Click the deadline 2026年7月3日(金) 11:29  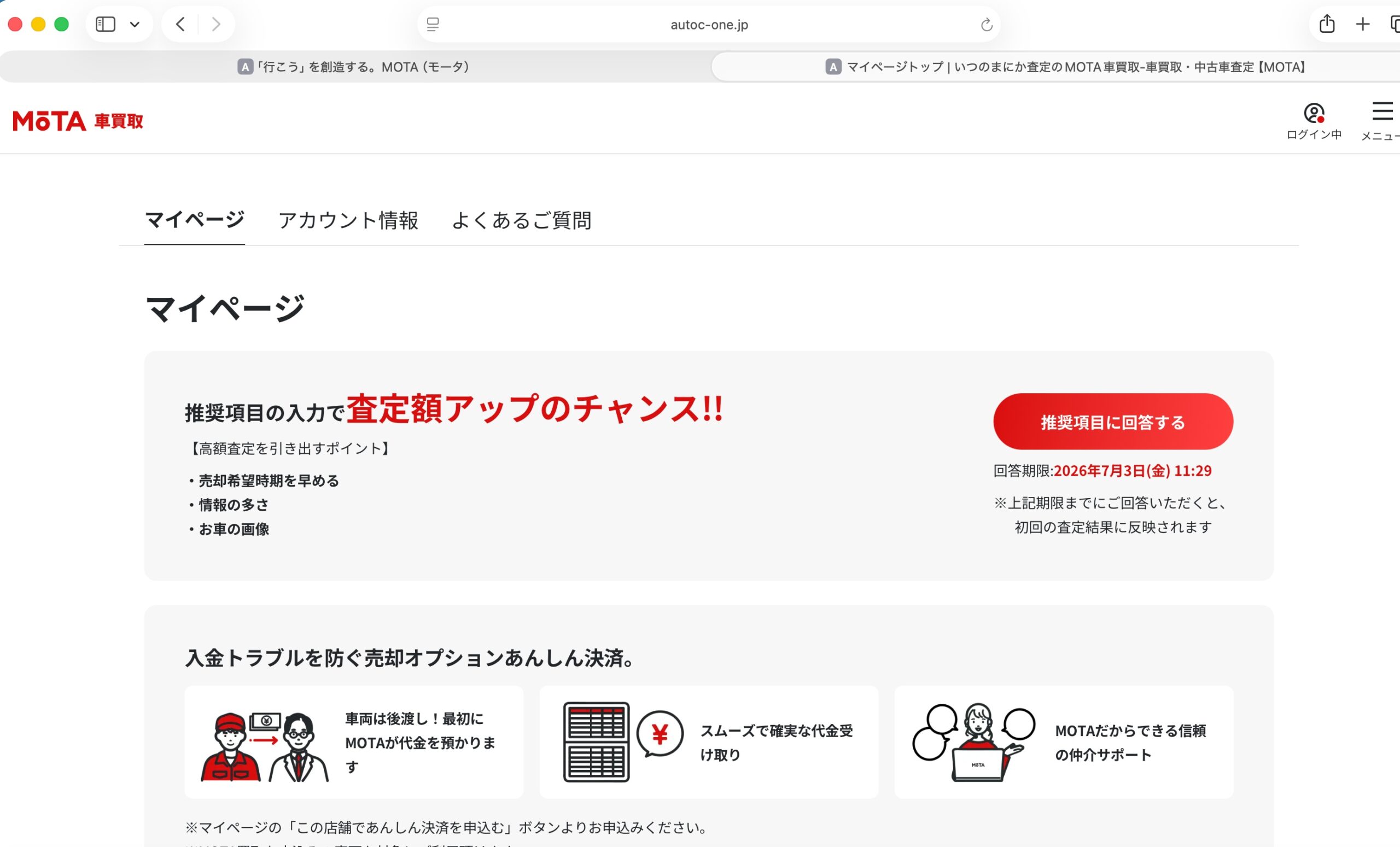(x=1133, y=471)
